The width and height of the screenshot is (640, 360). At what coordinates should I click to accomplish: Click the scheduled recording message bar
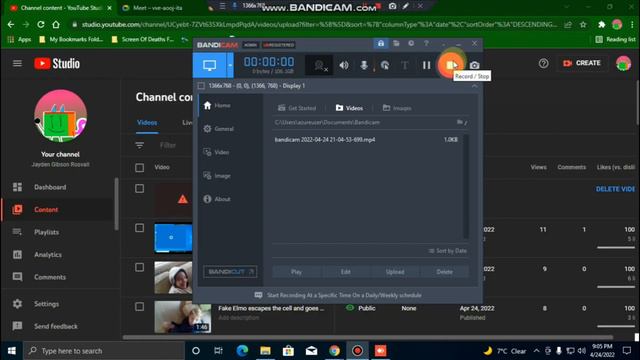pos(338,295)
